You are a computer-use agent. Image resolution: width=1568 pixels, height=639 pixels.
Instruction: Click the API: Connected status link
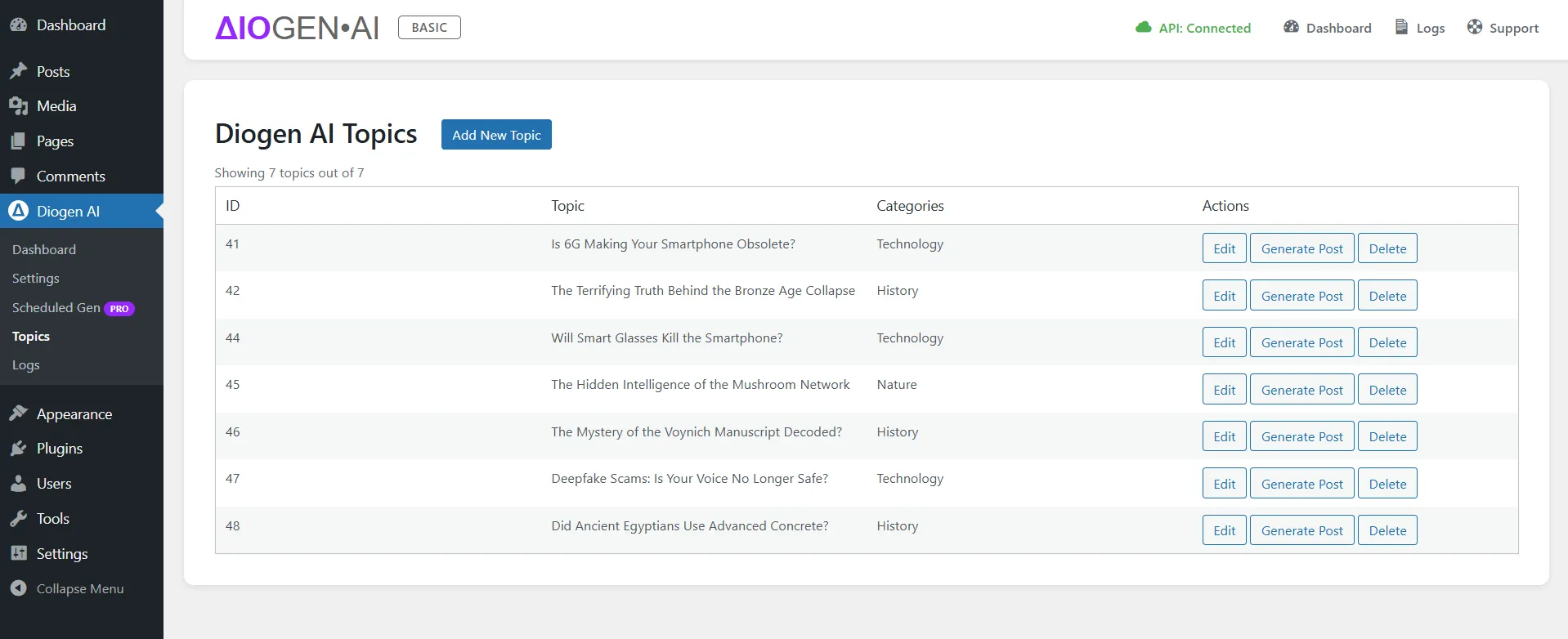point(1193,28)
